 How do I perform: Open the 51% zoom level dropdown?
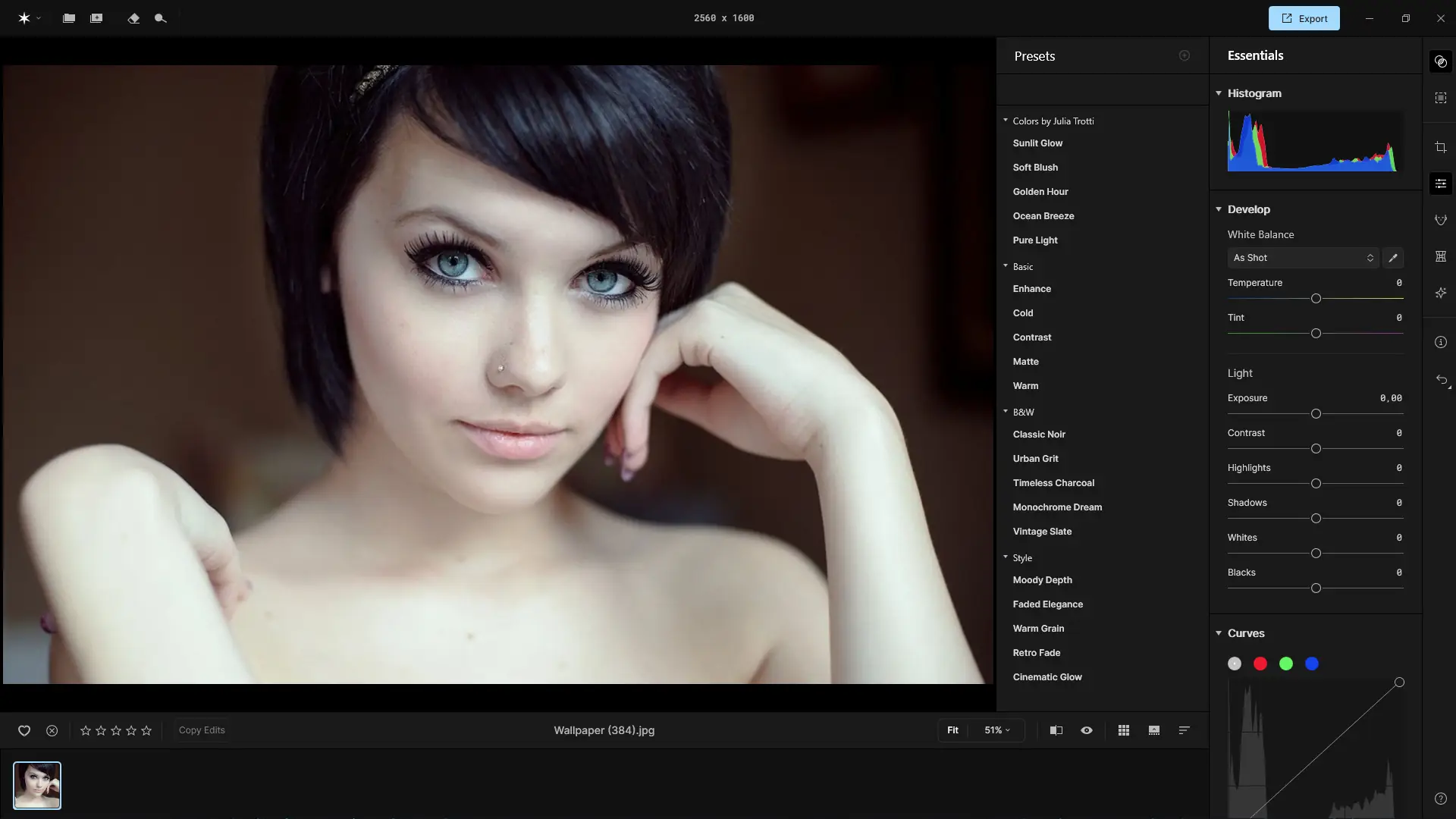point(996,730)
